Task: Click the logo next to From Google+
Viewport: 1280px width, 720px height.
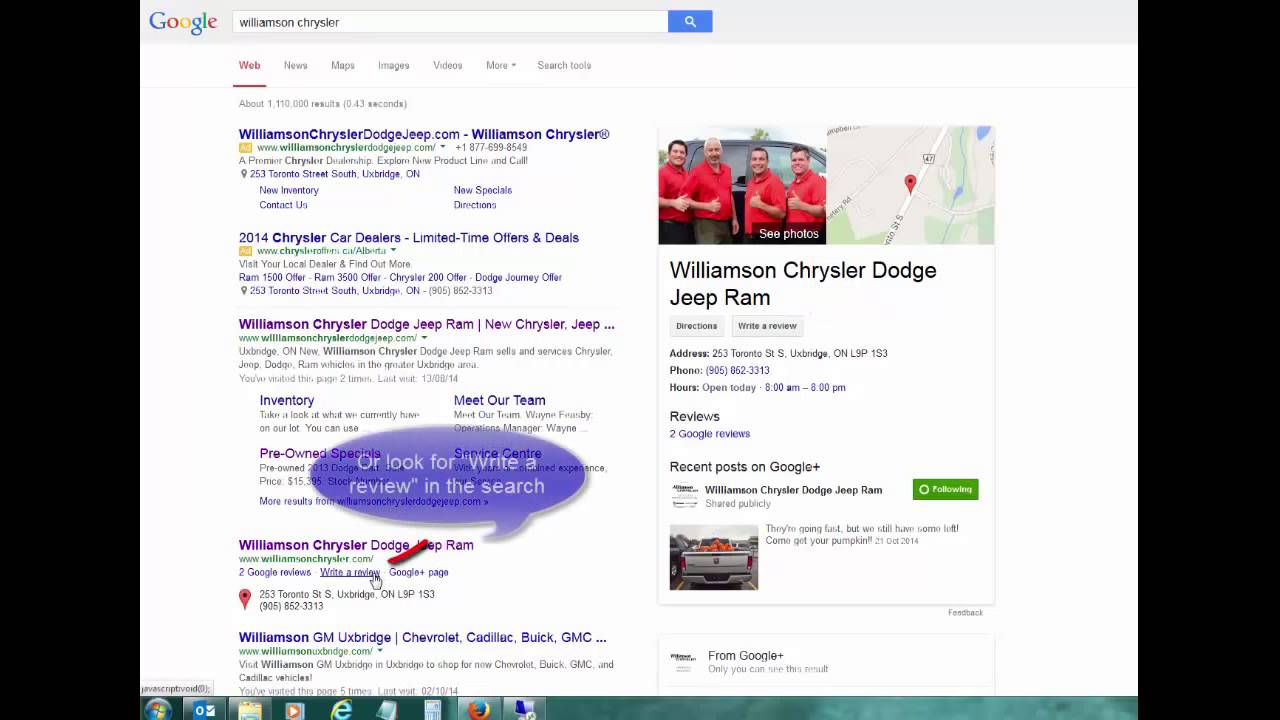Action: tap(683, 661)
